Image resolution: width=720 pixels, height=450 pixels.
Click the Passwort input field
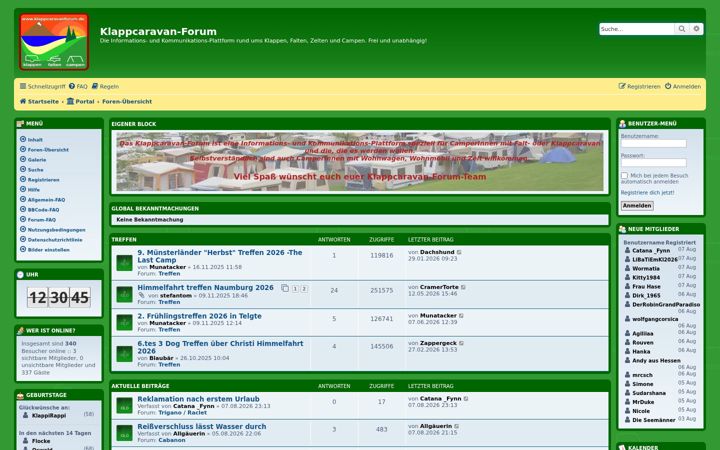[x=653, y=163]
